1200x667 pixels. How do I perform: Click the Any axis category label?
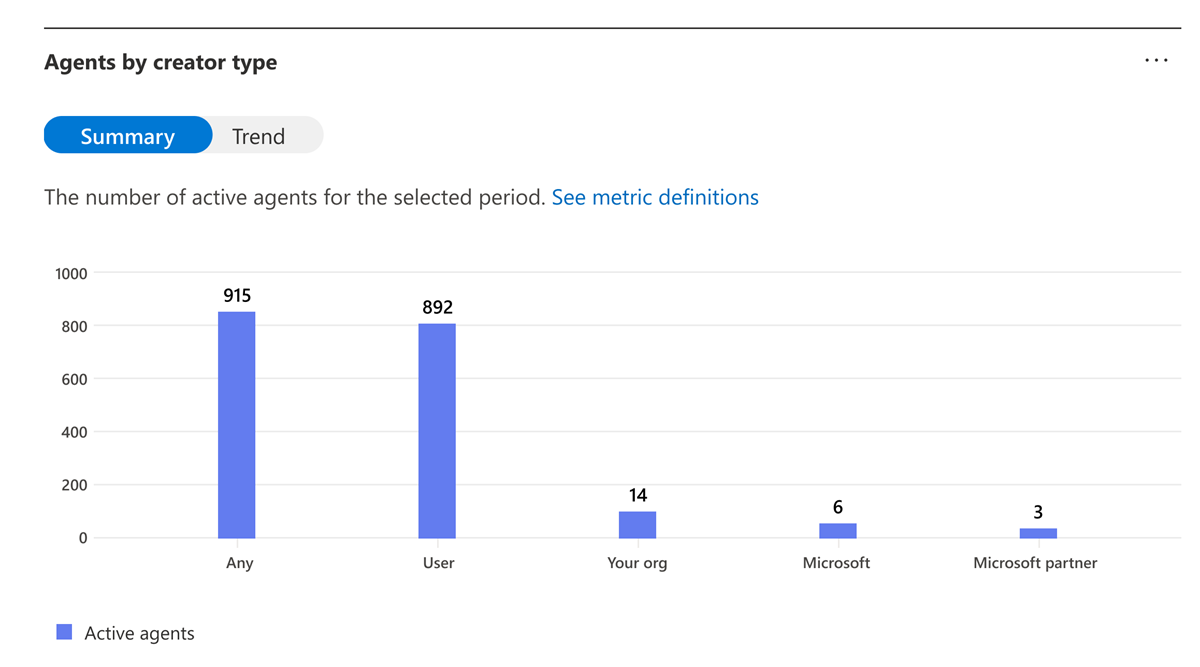pos(240,563)
